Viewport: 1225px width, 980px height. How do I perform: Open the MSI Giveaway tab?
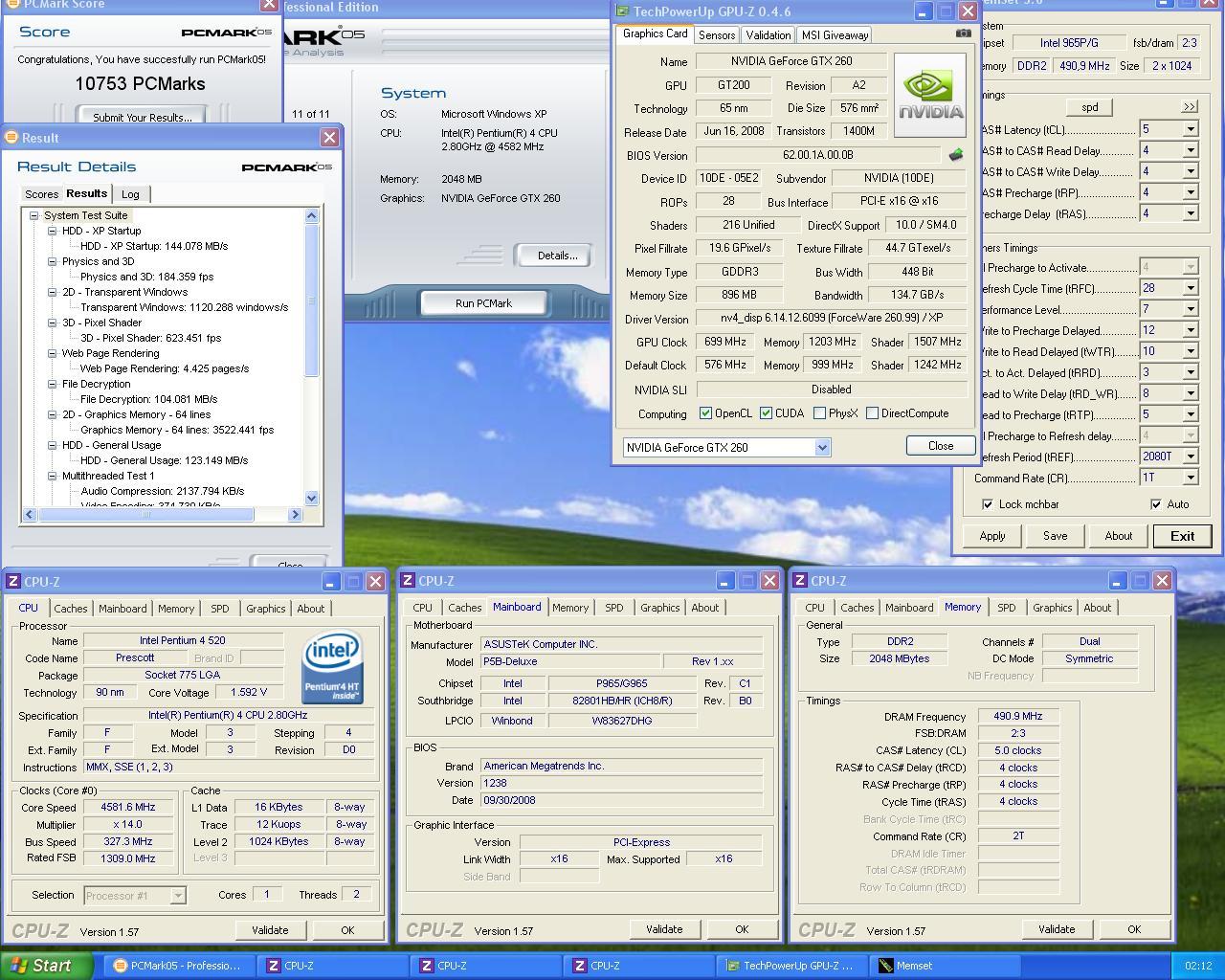tap(835, 35)
